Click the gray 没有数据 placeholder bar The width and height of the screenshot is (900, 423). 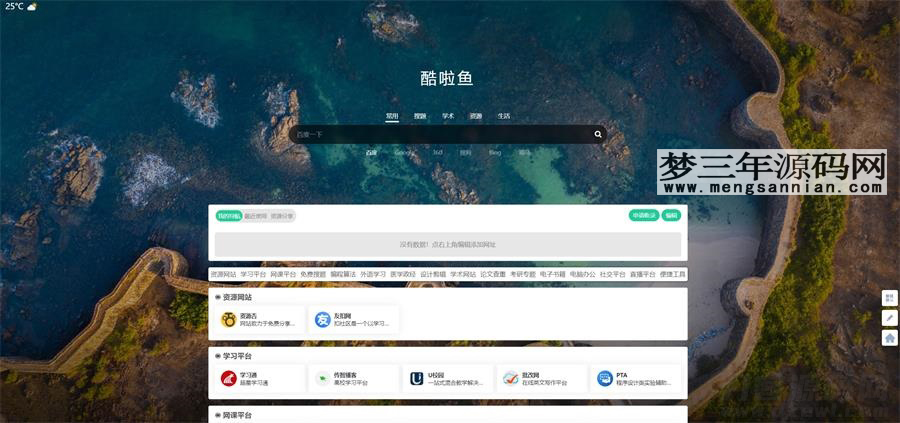click(x=448, y=245)
